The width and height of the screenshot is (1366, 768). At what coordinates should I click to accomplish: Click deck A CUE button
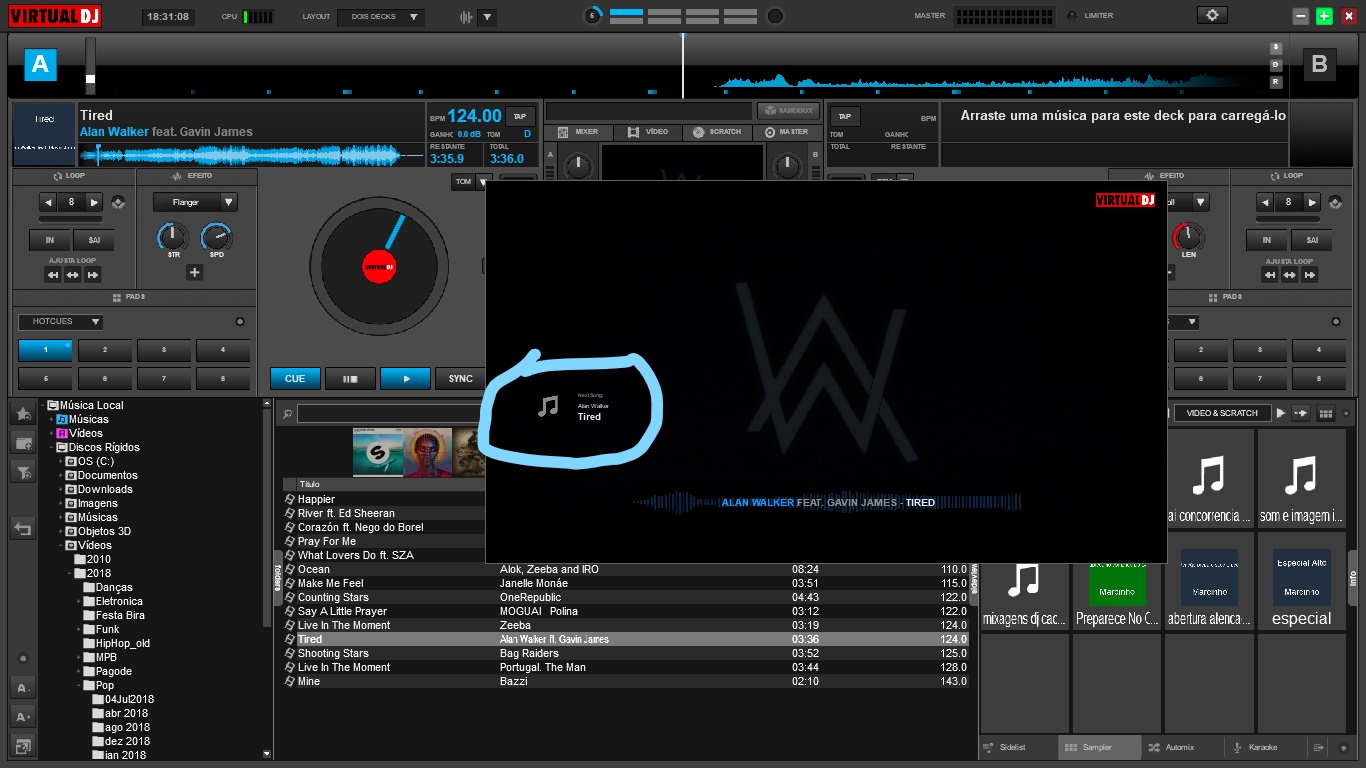point(295,379)
